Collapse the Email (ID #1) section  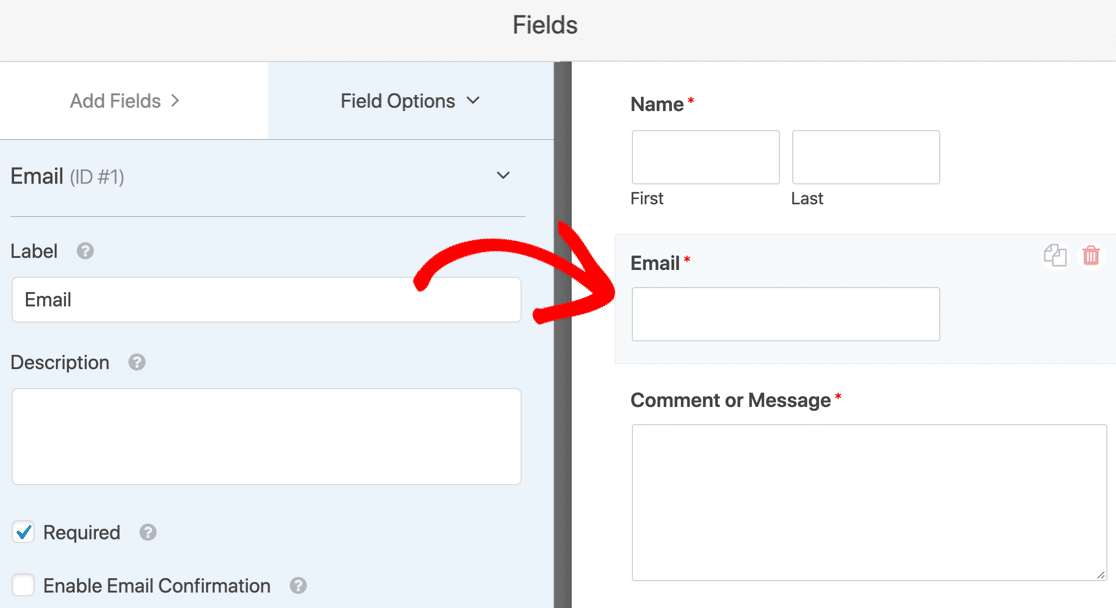tap(503, 176)
